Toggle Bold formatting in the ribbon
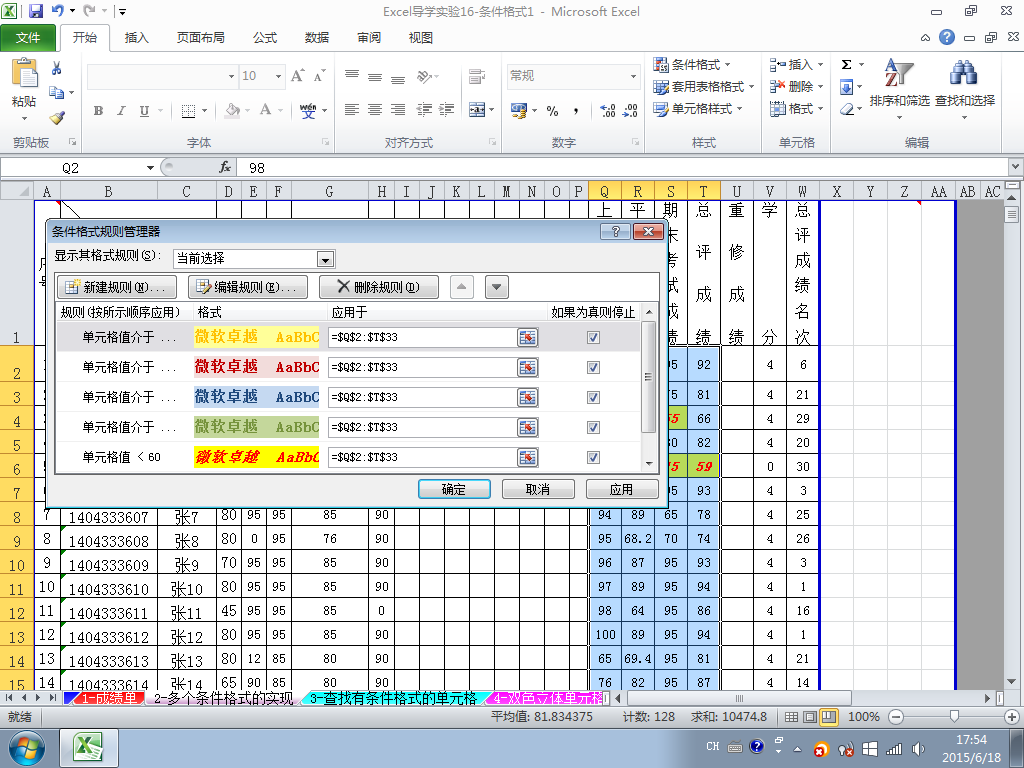This screenshot has height=768, width=1024. pos(98,111)
